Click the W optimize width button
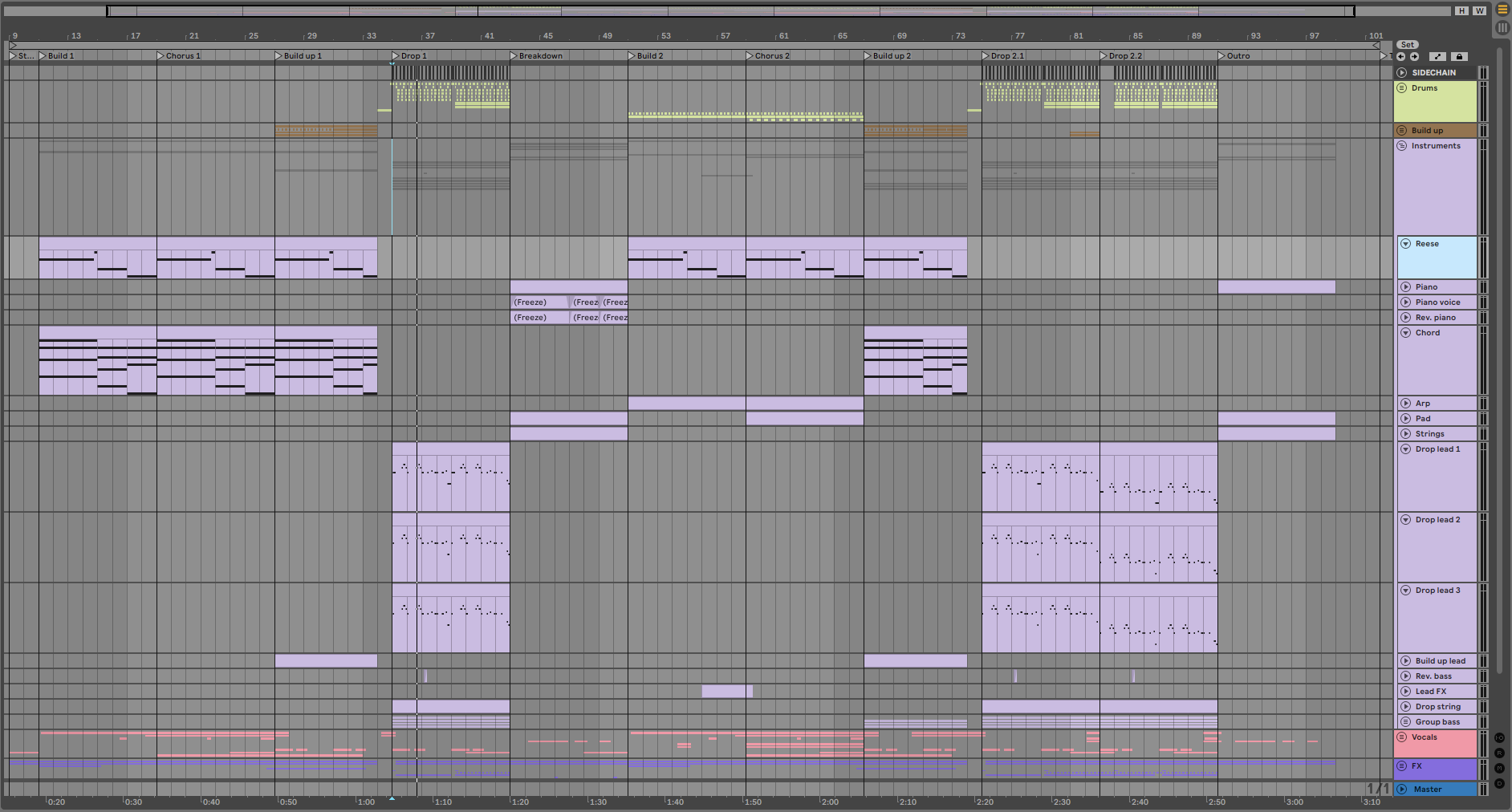The height and width of the screenshot is (812, 1512). pyautogui.click(x=1480, y=11)
